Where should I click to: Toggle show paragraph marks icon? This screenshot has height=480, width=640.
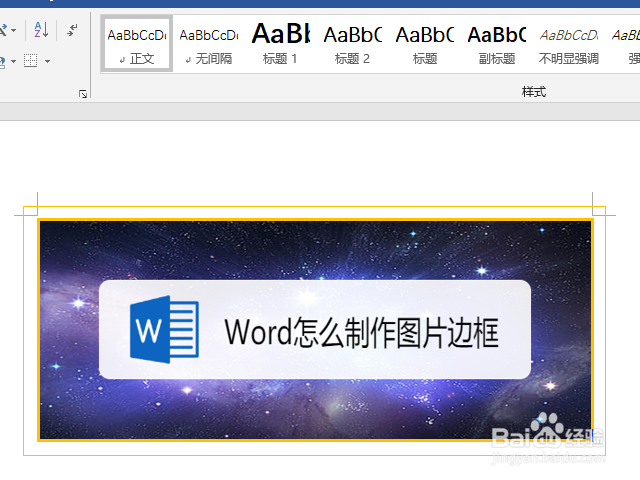click(x=72, y=30)
